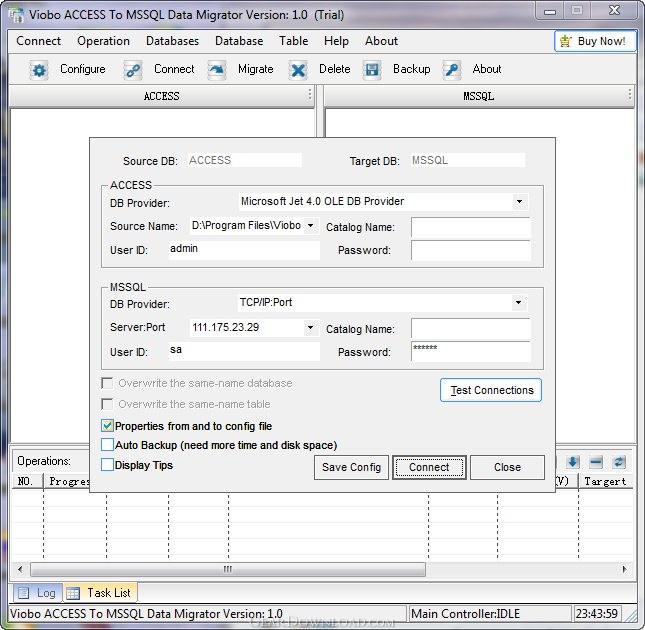Click the ACCESS Catalog Name field
Image resolution: width=645 pixels, height=630 pixels.
tap(471, 227)
